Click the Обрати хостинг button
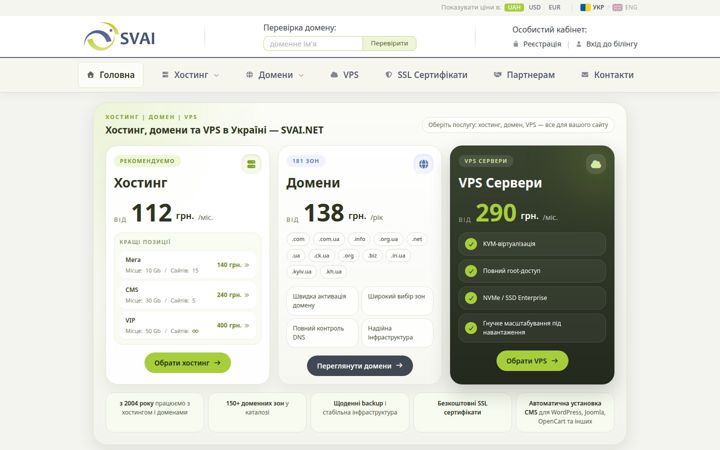 pyautogui.click(x=187, y=363)
